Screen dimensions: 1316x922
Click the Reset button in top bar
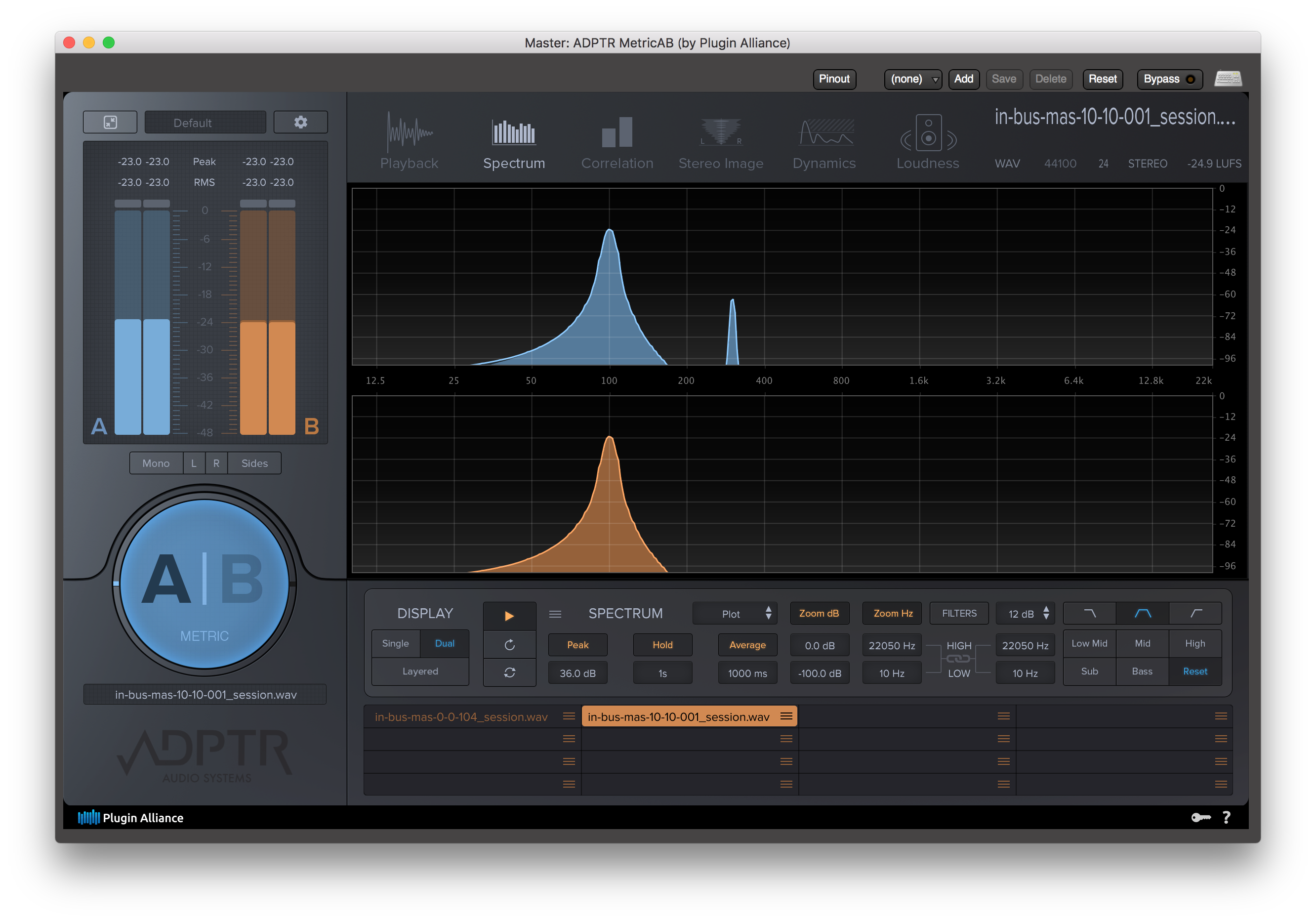1102,79
